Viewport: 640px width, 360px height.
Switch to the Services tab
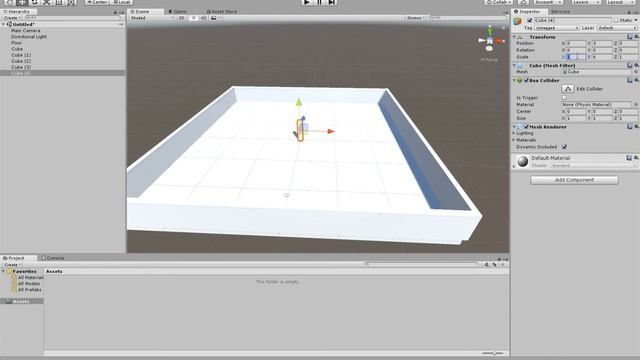(560, 11)
